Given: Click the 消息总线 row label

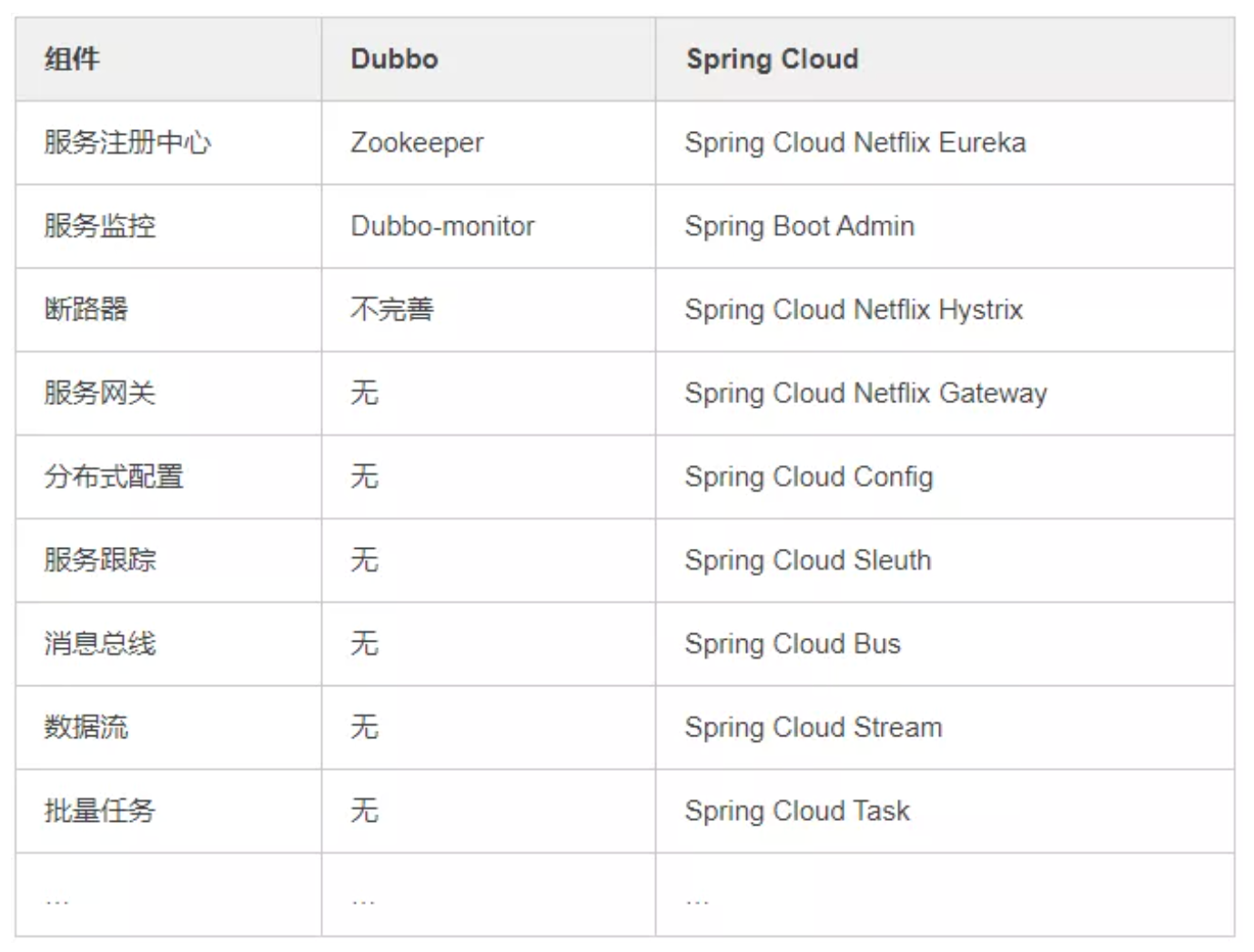Looking at the screenshot, I should [100, 644].
